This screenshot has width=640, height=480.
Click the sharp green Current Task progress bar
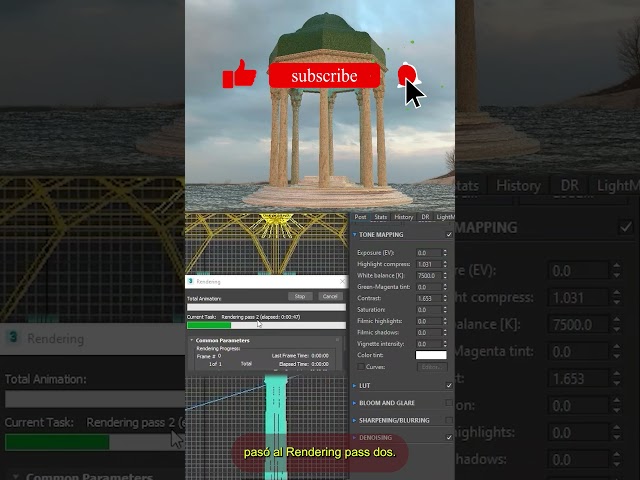(266, 325)
